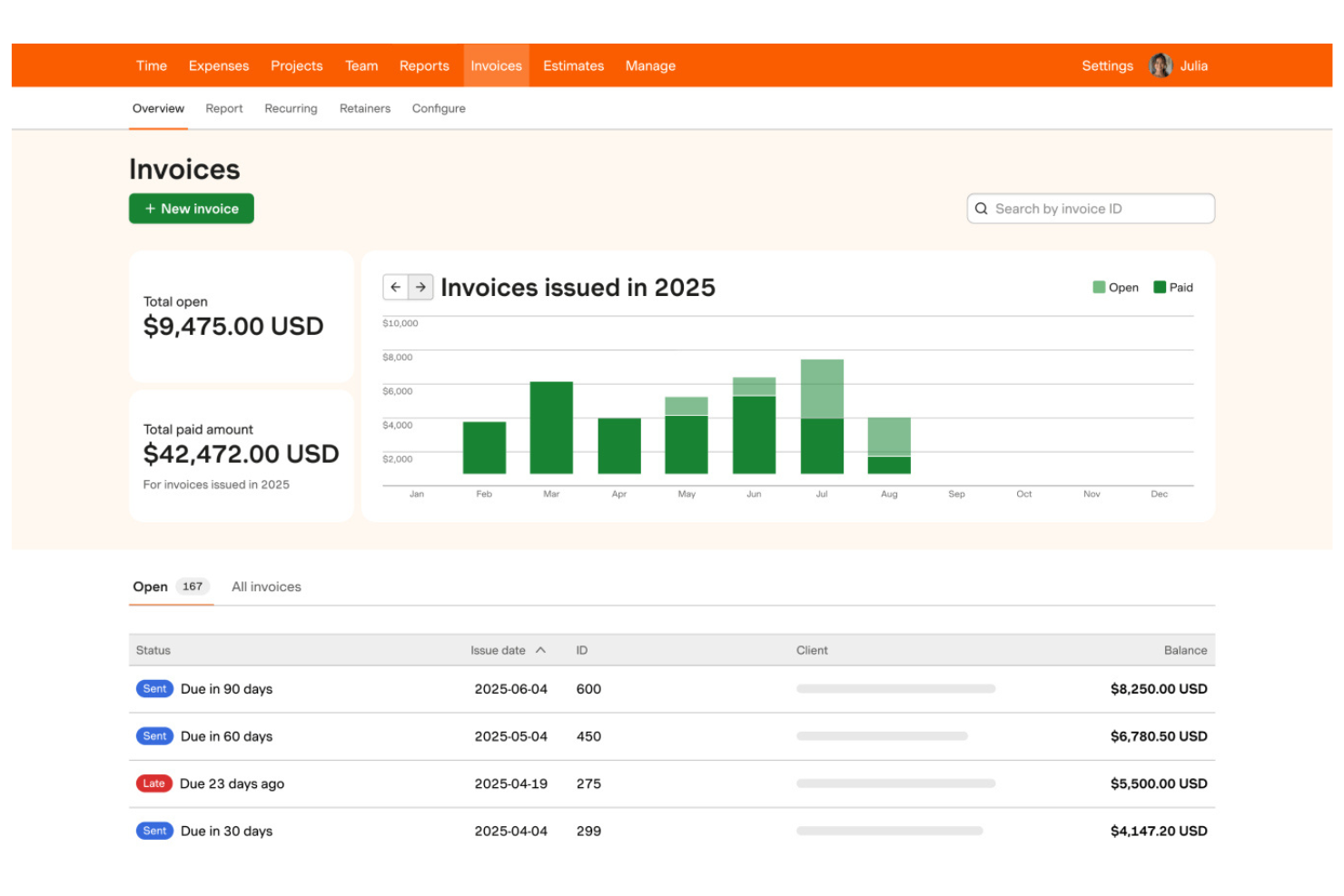This screenshot has height=896, width=1344.
Task: Open the Recurring invoices section
Action: (x=291, y=108)
